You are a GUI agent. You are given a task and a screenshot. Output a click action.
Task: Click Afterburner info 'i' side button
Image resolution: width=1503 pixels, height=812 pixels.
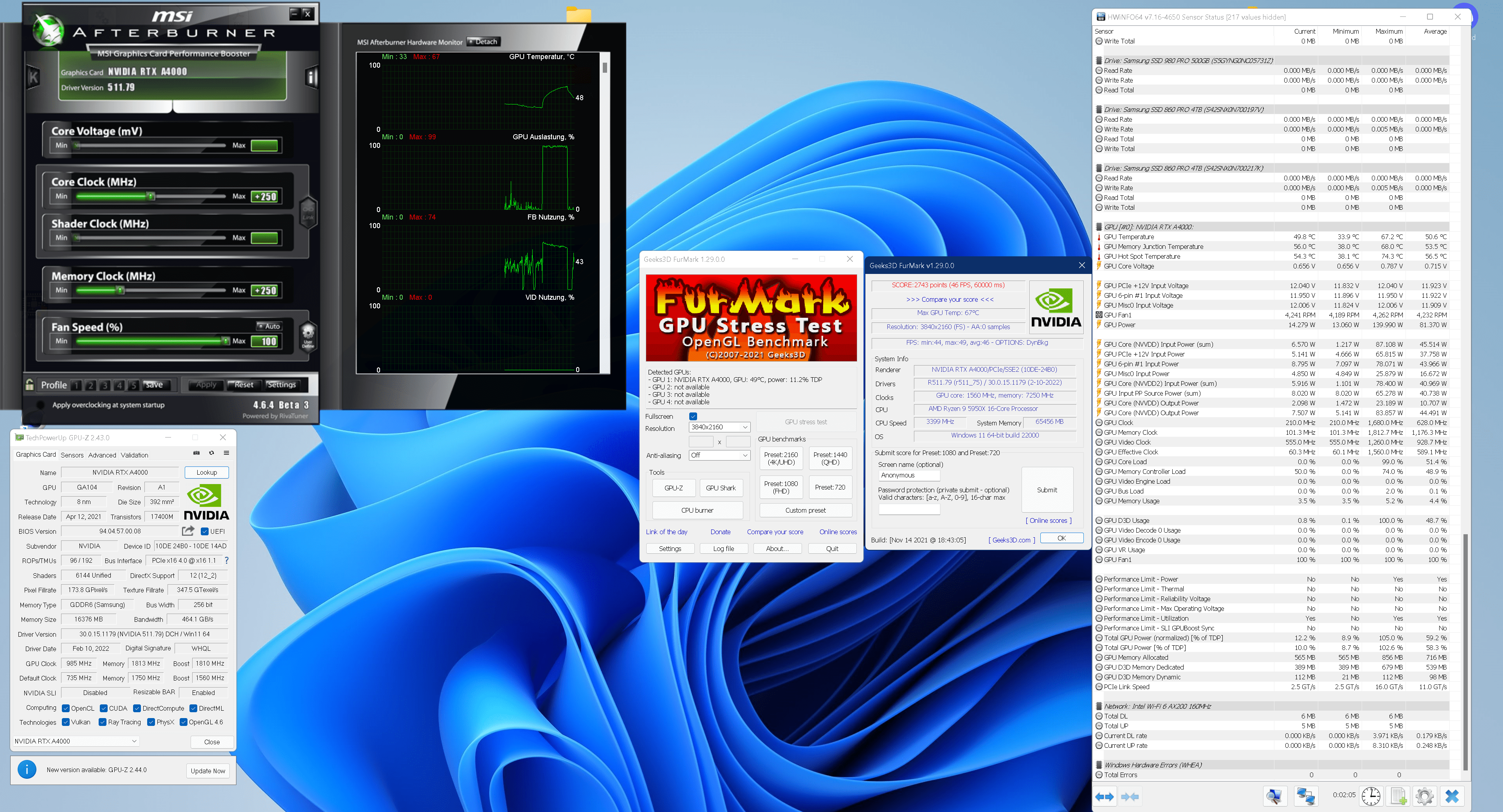[x=312, y=76]
